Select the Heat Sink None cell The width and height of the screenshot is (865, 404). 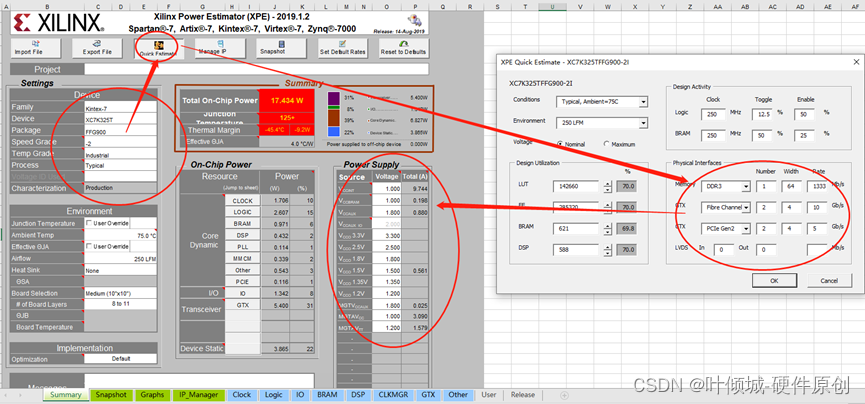click(120, 270)
